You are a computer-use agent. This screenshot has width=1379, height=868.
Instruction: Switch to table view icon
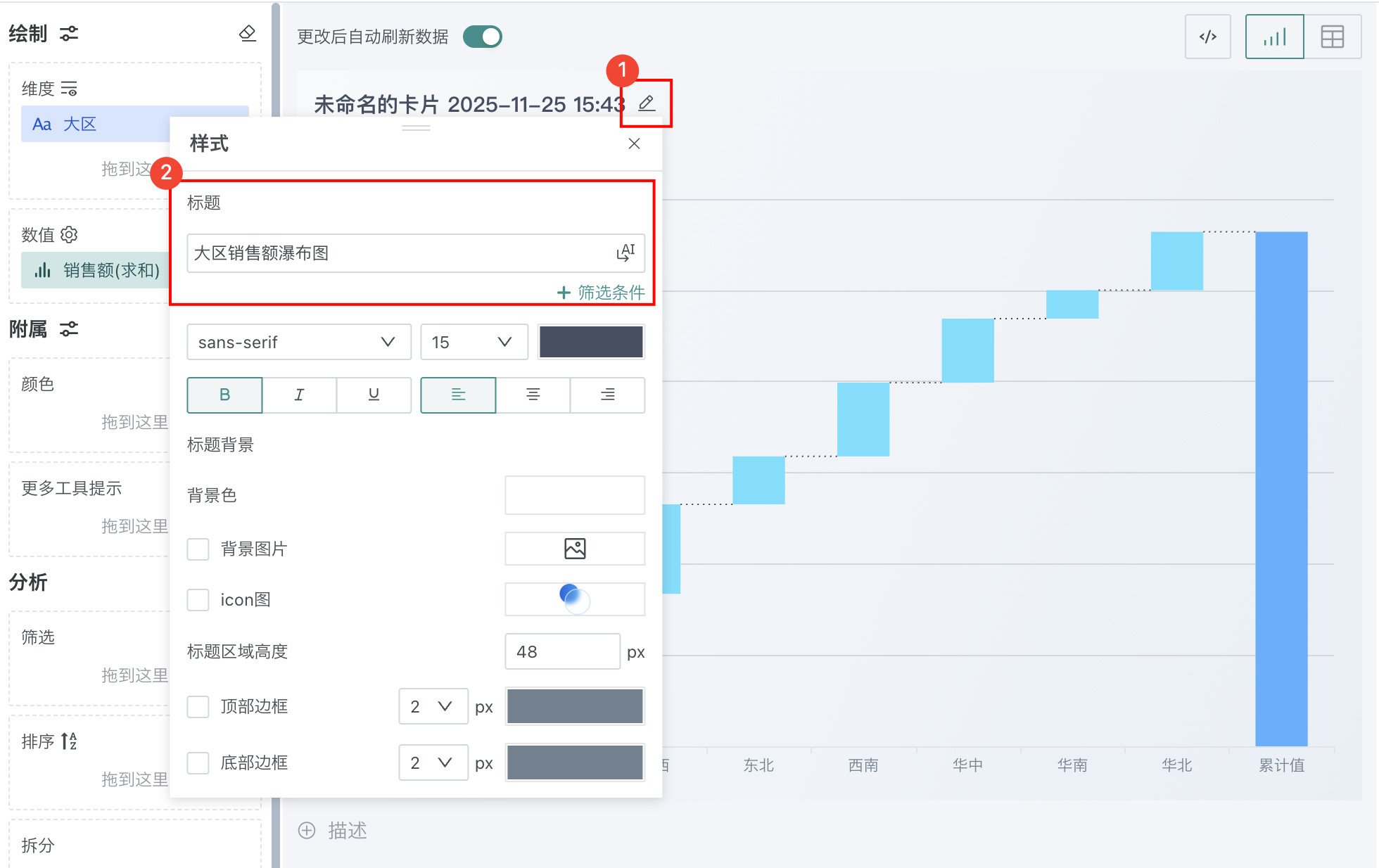pyautogui.click(x=1332, y=37)
